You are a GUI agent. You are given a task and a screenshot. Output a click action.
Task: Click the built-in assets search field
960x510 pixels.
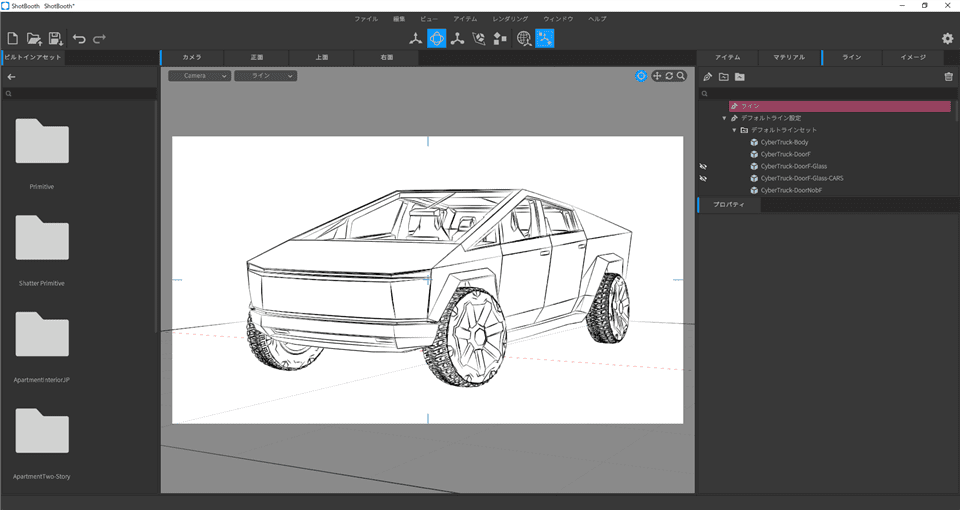coord(80,94)
